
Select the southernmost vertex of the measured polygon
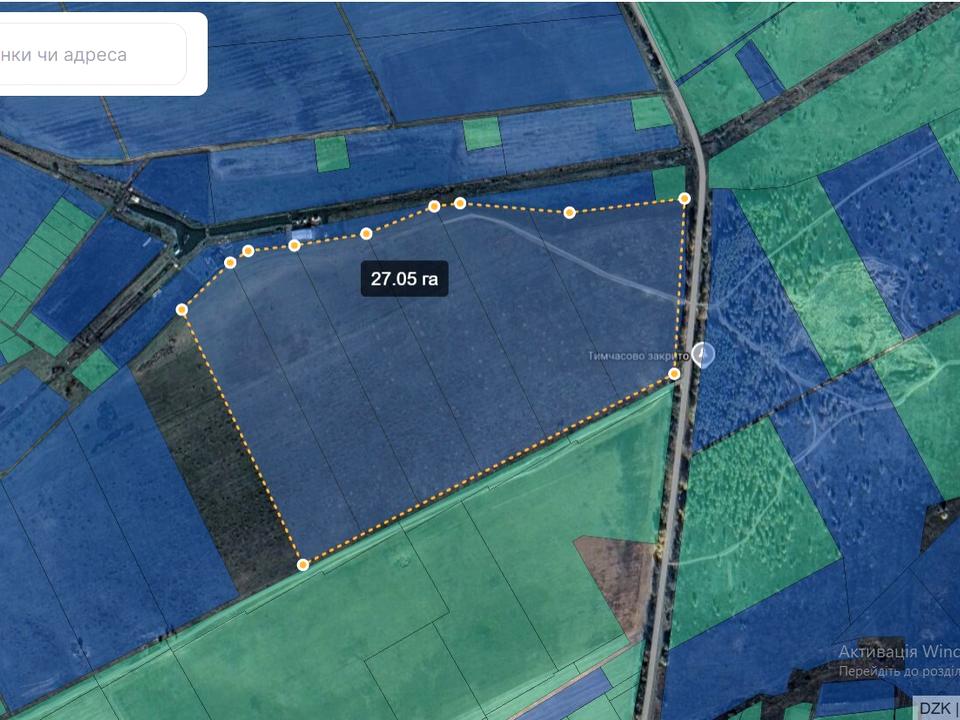[x=303, y=565]
